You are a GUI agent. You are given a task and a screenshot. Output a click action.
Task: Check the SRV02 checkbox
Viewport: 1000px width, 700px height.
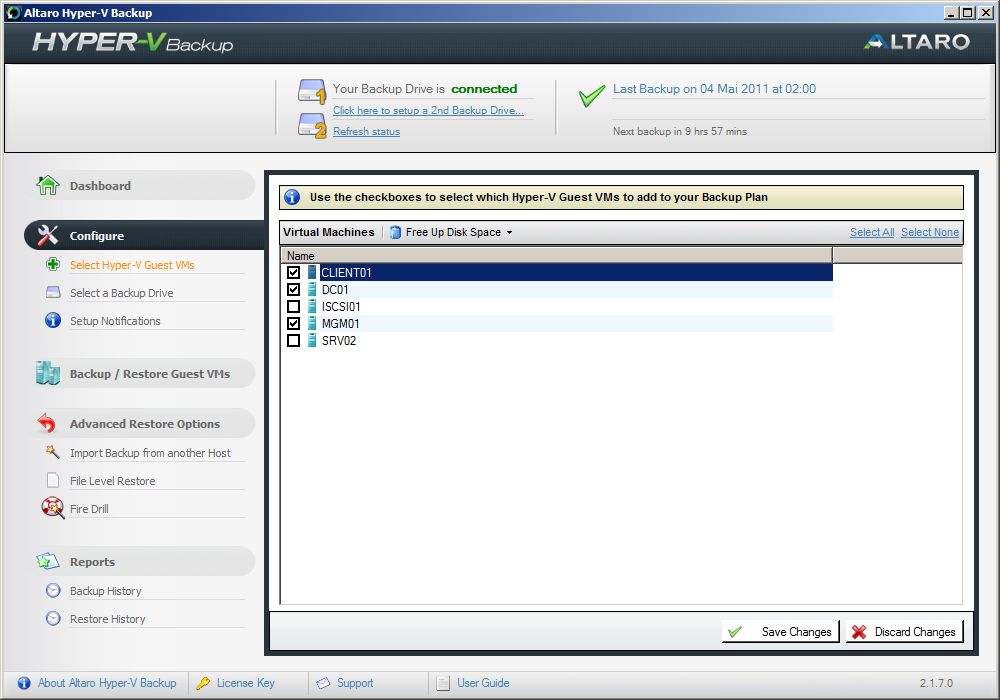293,340
